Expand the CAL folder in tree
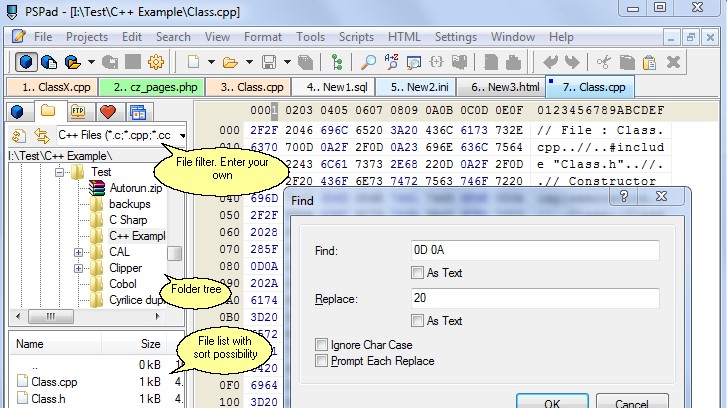This screenshot has height=408, width=727. point(78,252)
